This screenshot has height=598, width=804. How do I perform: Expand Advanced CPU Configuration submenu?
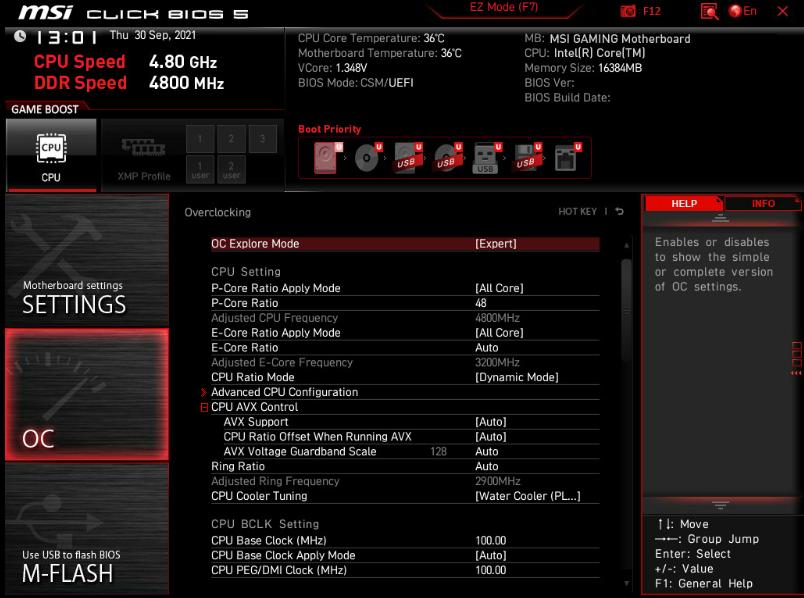(x=284, y=392)
